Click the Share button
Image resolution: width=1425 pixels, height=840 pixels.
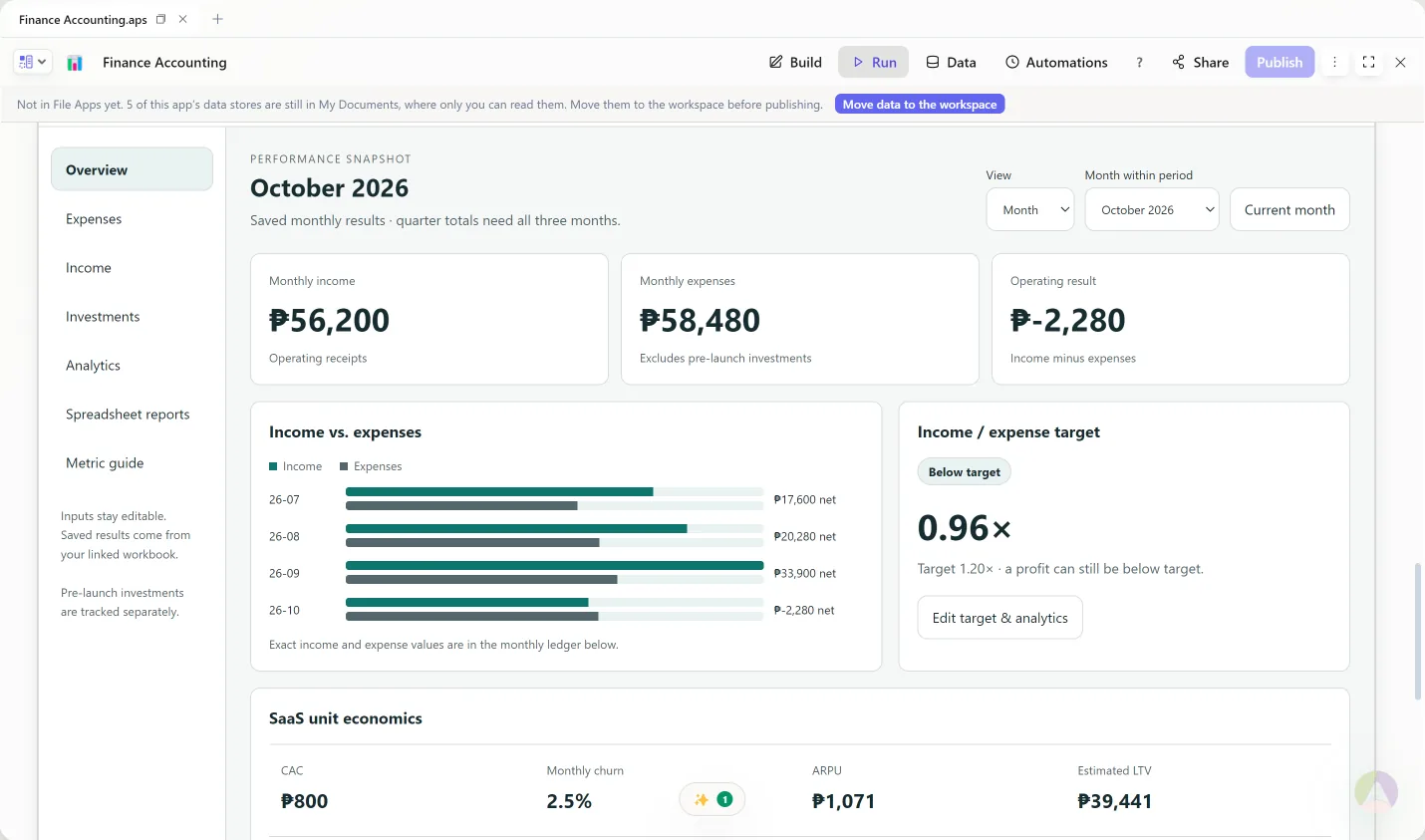click(x=1200, y=62)
